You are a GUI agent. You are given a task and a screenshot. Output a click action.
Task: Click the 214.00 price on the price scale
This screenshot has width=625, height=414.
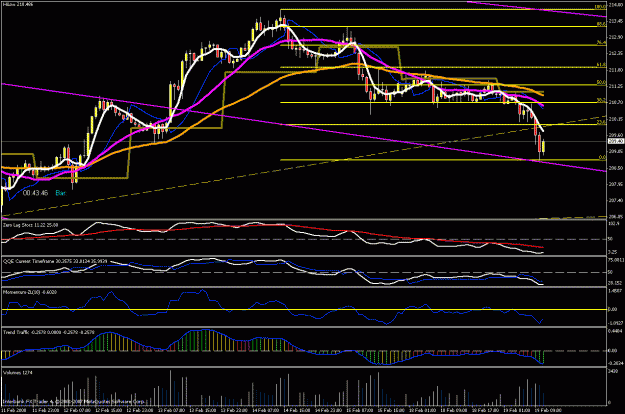coord(615,4)
